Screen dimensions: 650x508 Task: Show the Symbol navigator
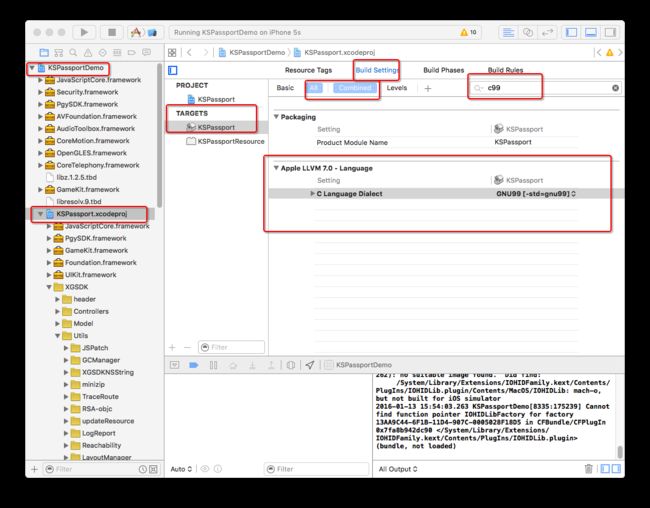(x=58, y=53)
